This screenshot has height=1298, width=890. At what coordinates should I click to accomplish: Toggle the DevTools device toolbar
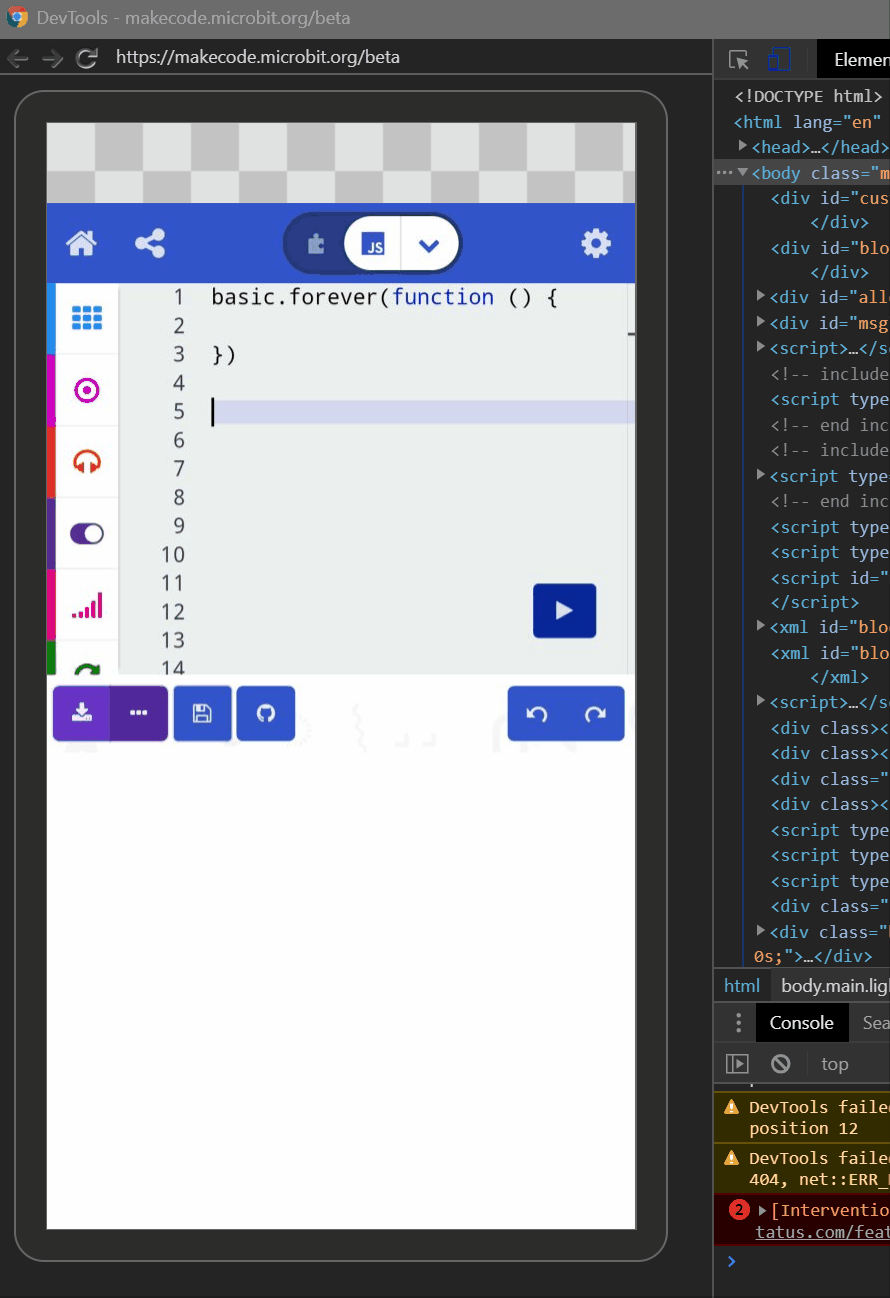(x=779, y=60)
